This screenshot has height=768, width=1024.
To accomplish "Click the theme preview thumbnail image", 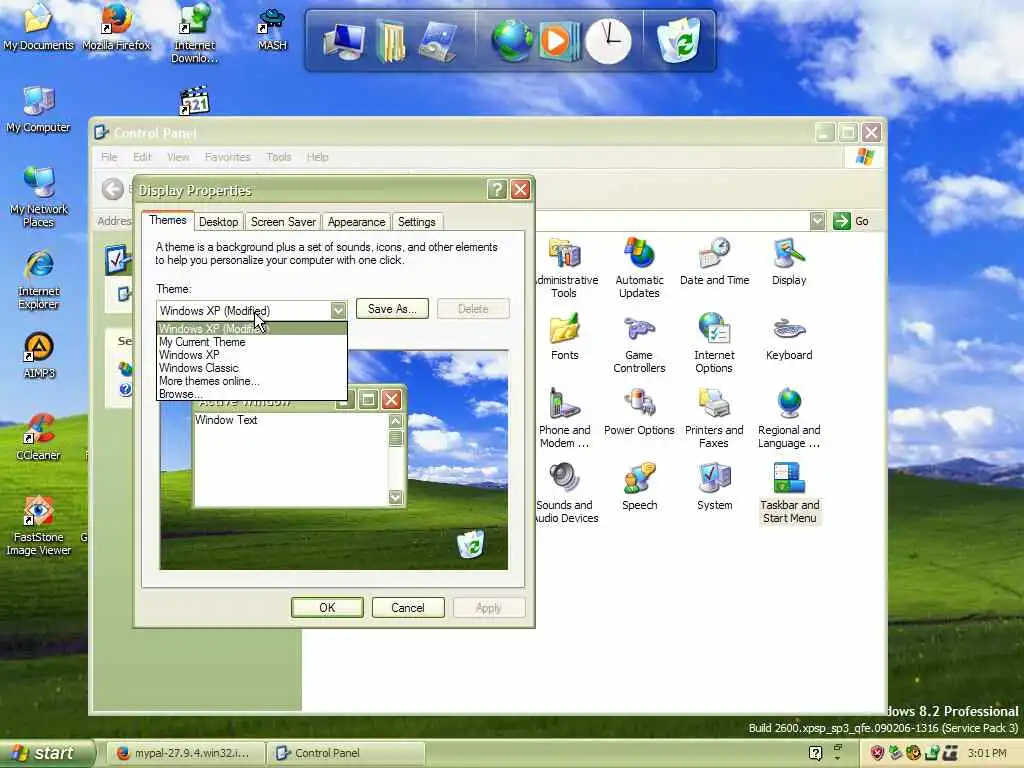I will tap(334, 460).
